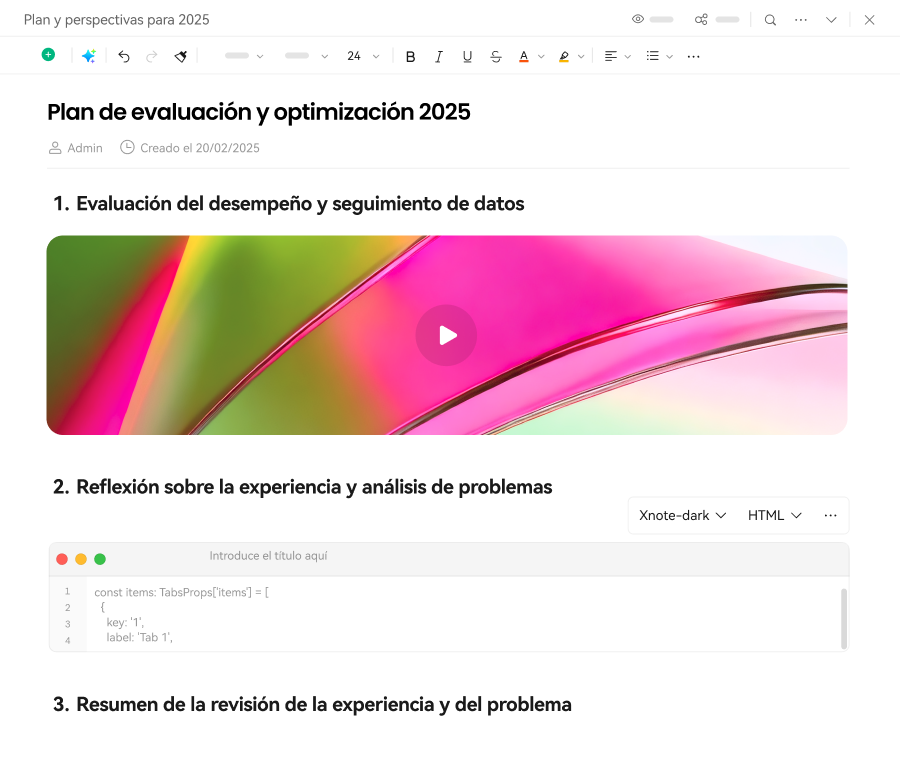Play the embedded video
Viewport: 900px width, 762px height.
click(x=446, y=335)
